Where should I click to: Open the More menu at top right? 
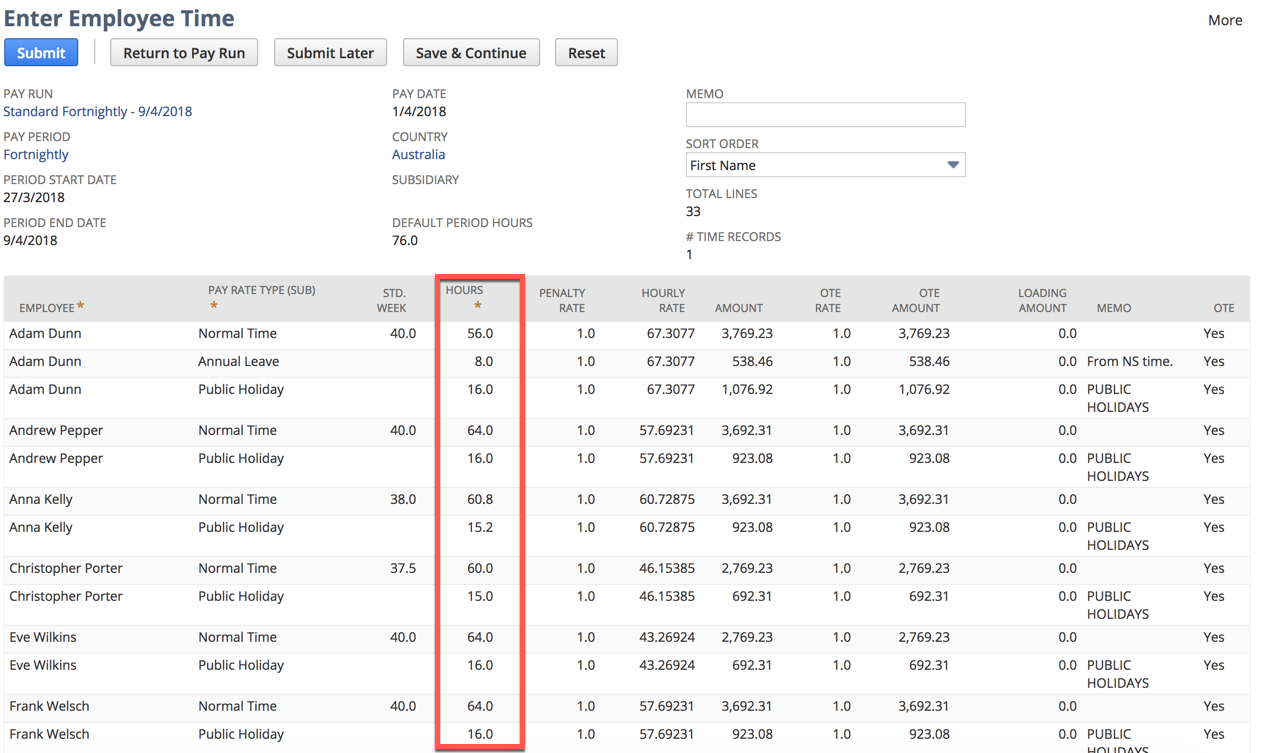1225,19
